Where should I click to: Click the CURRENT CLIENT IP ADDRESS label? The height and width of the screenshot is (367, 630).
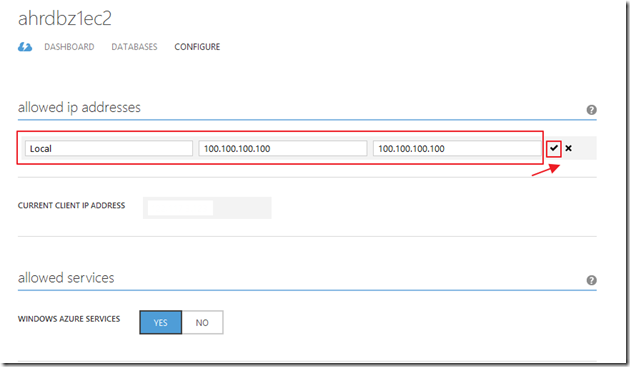[72, 205]
